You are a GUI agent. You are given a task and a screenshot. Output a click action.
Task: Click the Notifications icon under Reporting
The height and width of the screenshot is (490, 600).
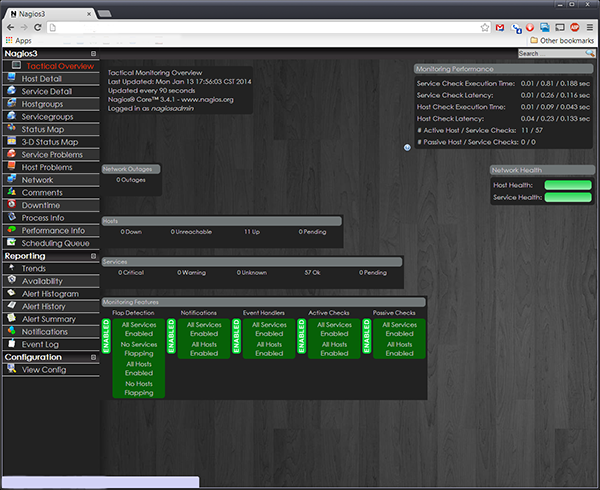click(11, 331)
